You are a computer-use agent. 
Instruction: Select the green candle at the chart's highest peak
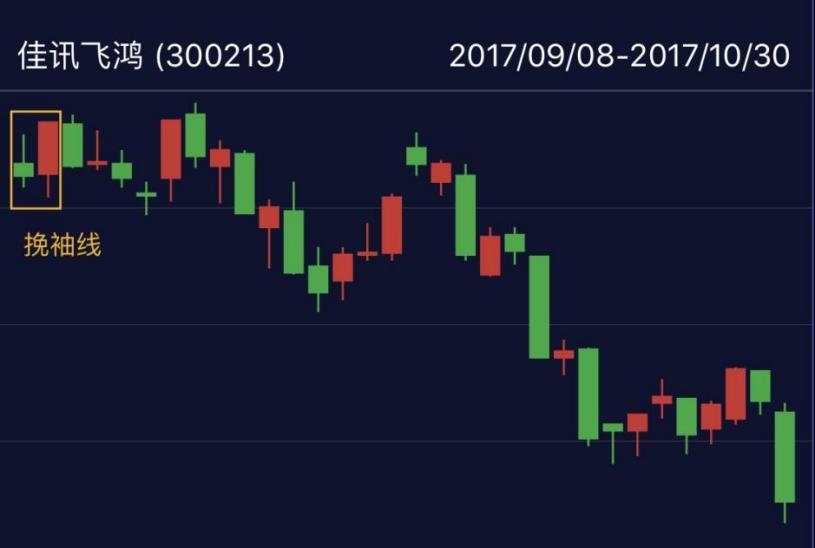point(195,135)
